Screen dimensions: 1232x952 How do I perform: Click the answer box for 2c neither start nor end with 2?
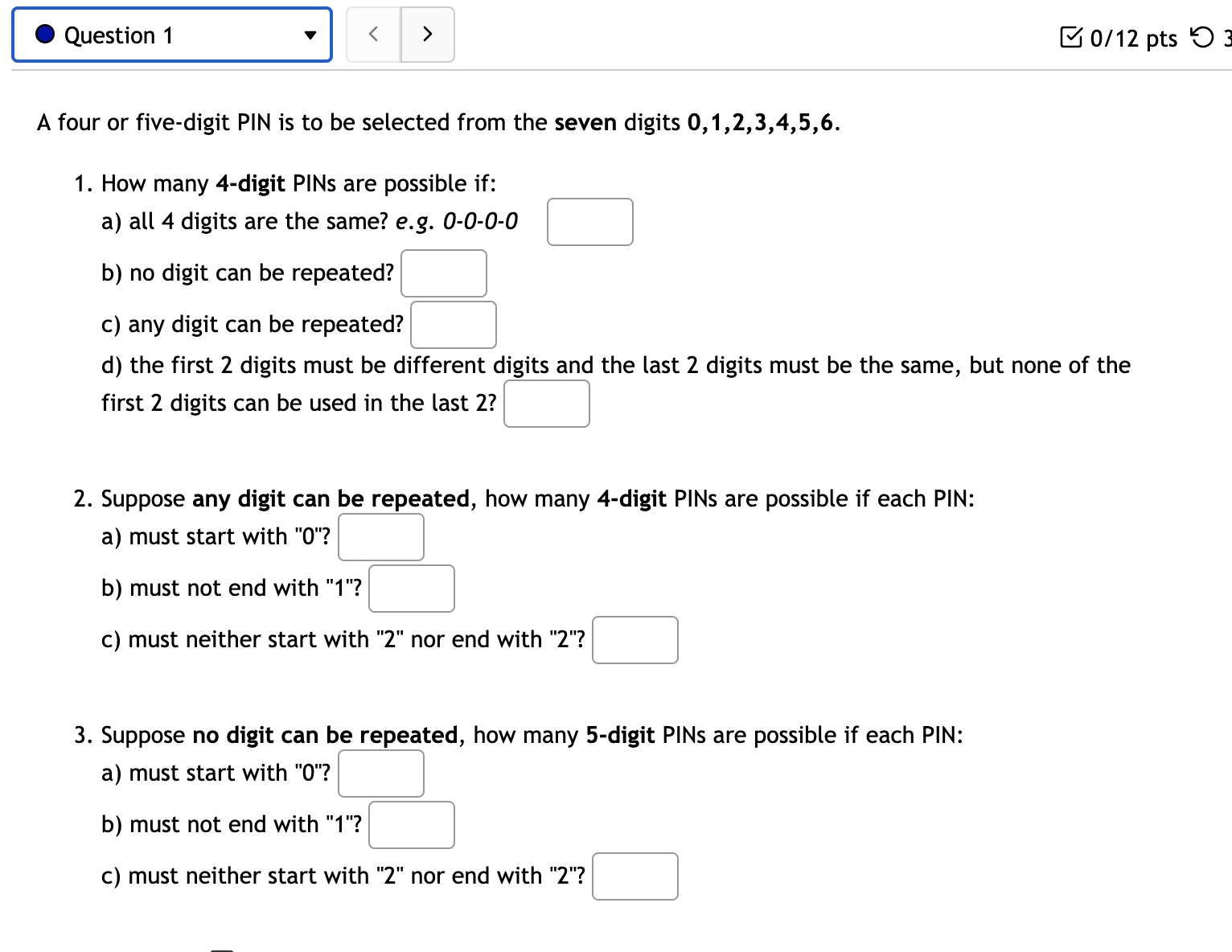point(634,639)
